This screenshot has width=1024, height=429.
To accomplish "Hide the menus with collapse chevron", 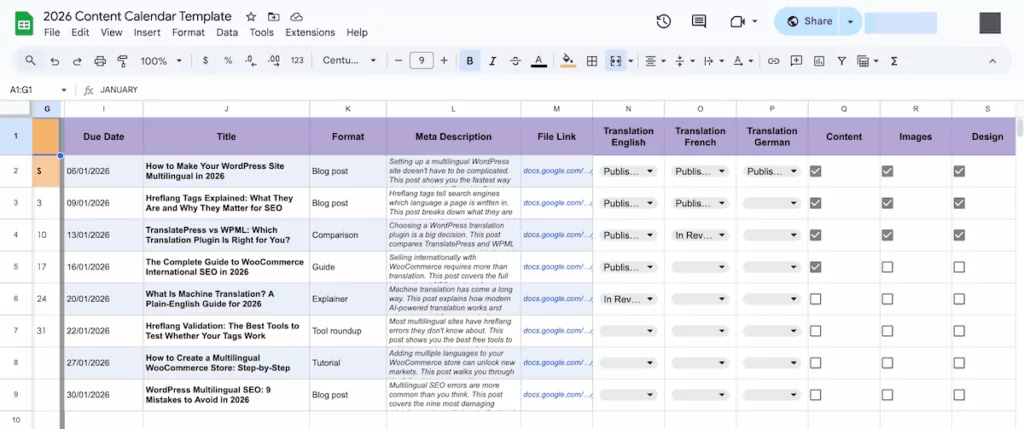I will tap(993, 61).
